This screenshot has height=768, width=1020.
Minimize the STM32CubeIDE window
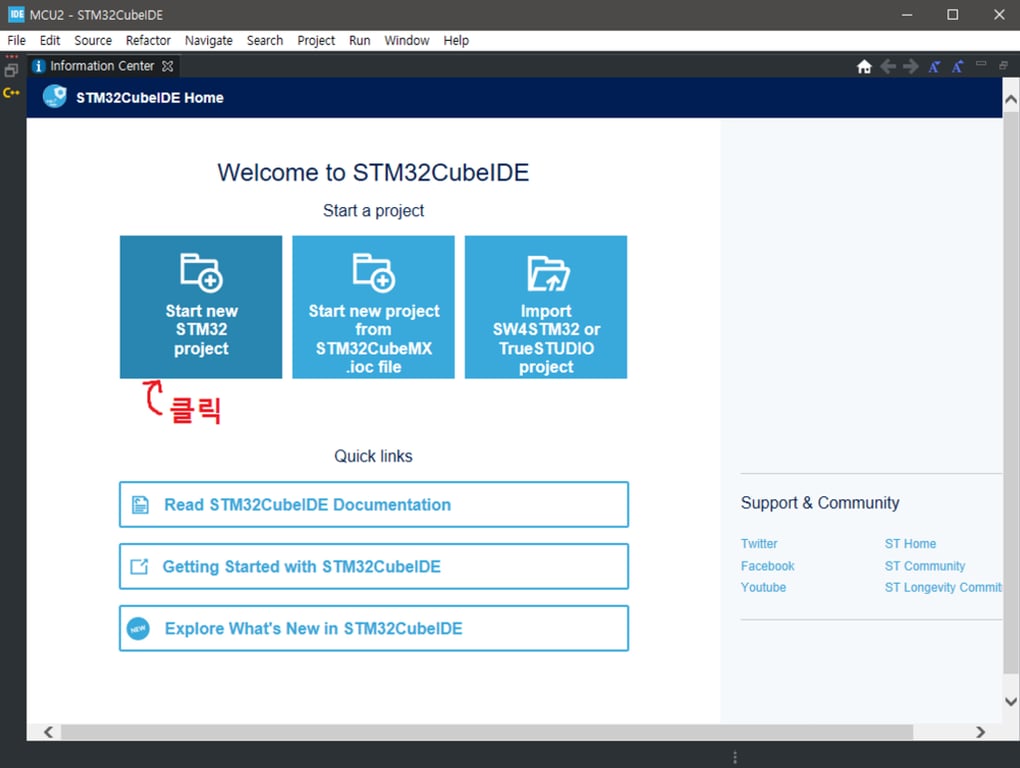point(907,14)
